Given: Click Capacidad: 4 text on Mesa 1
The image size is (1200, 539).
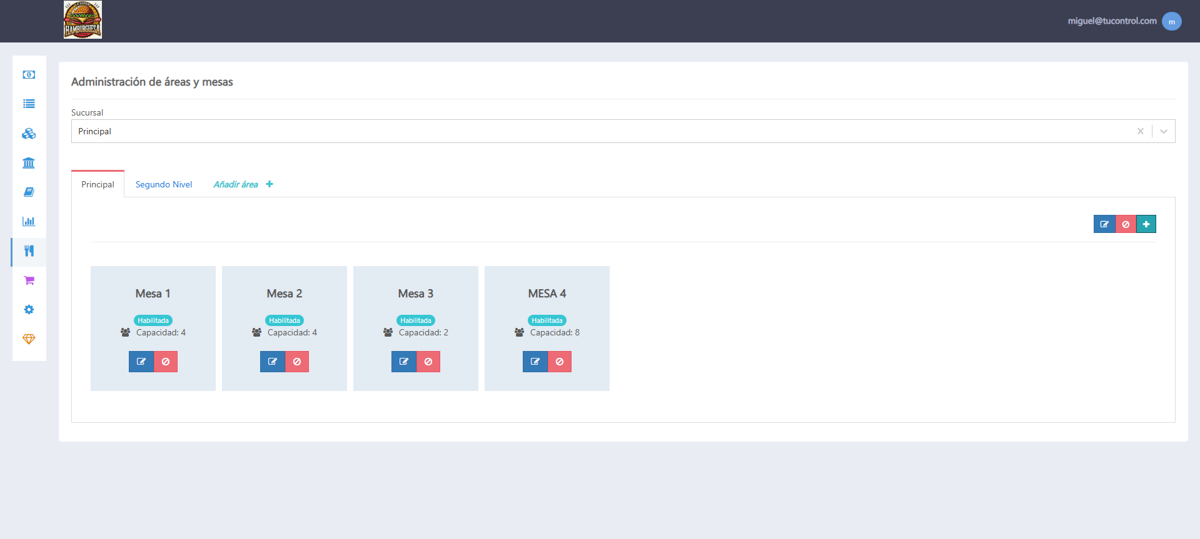Looking at the screenshot, I should 161,333.
